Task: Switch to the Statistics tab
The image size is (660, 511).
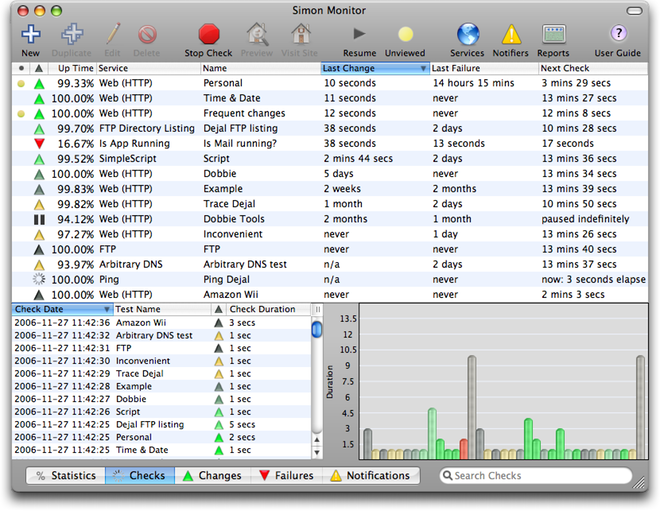Action: coord(66,475)
